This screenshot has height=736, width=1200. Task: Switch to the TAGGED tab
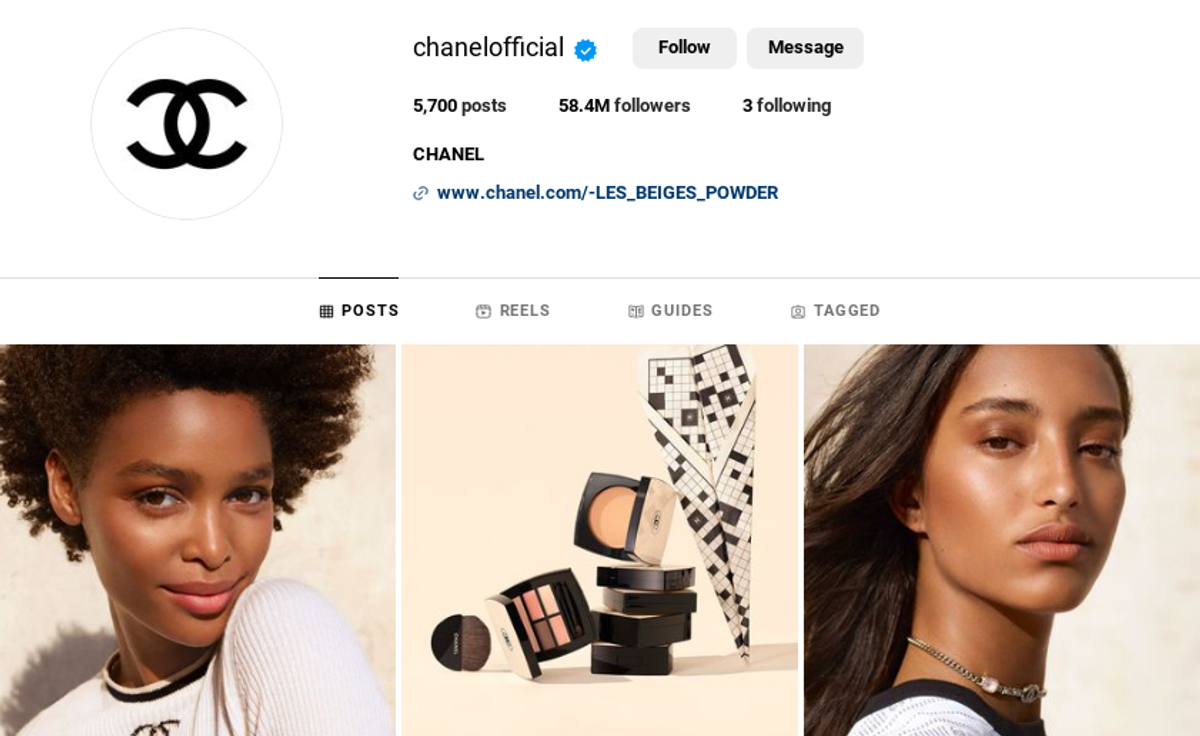pyautogui.click(x=835, y=311)
